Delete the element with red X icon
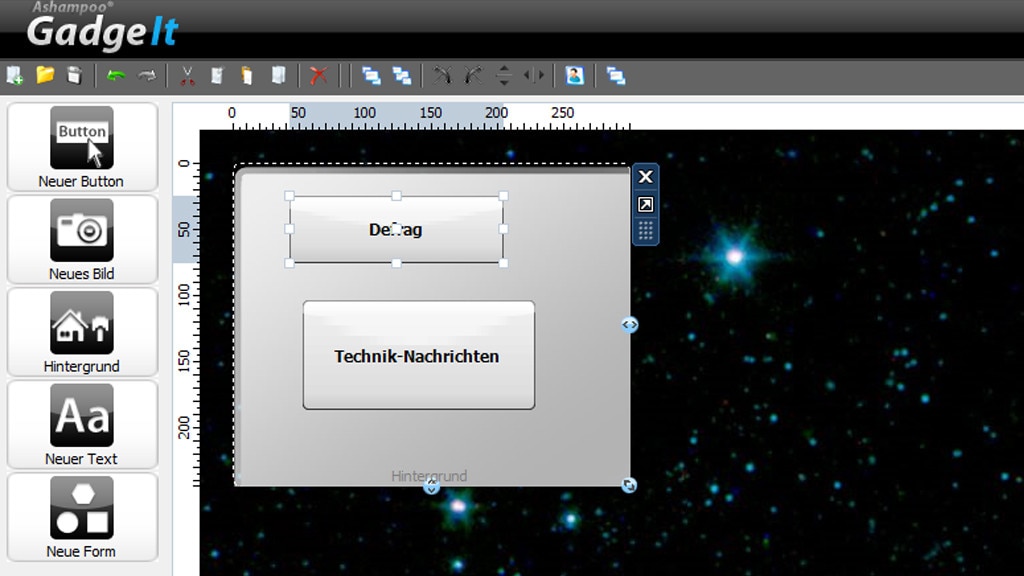 pyautogui.click(x=320, y=75)
